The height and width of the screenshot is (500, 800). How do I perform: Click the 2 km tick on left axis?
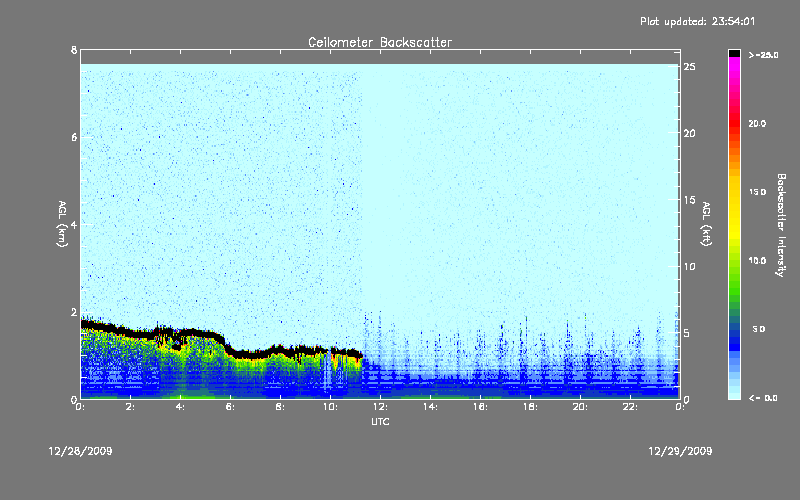[74, 312]
